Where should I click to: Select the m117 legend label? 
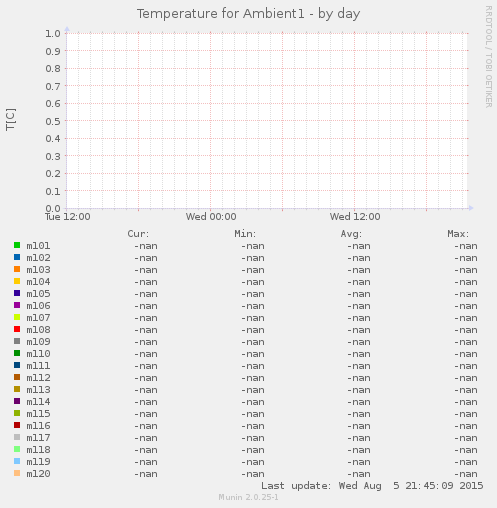point(38,438)
